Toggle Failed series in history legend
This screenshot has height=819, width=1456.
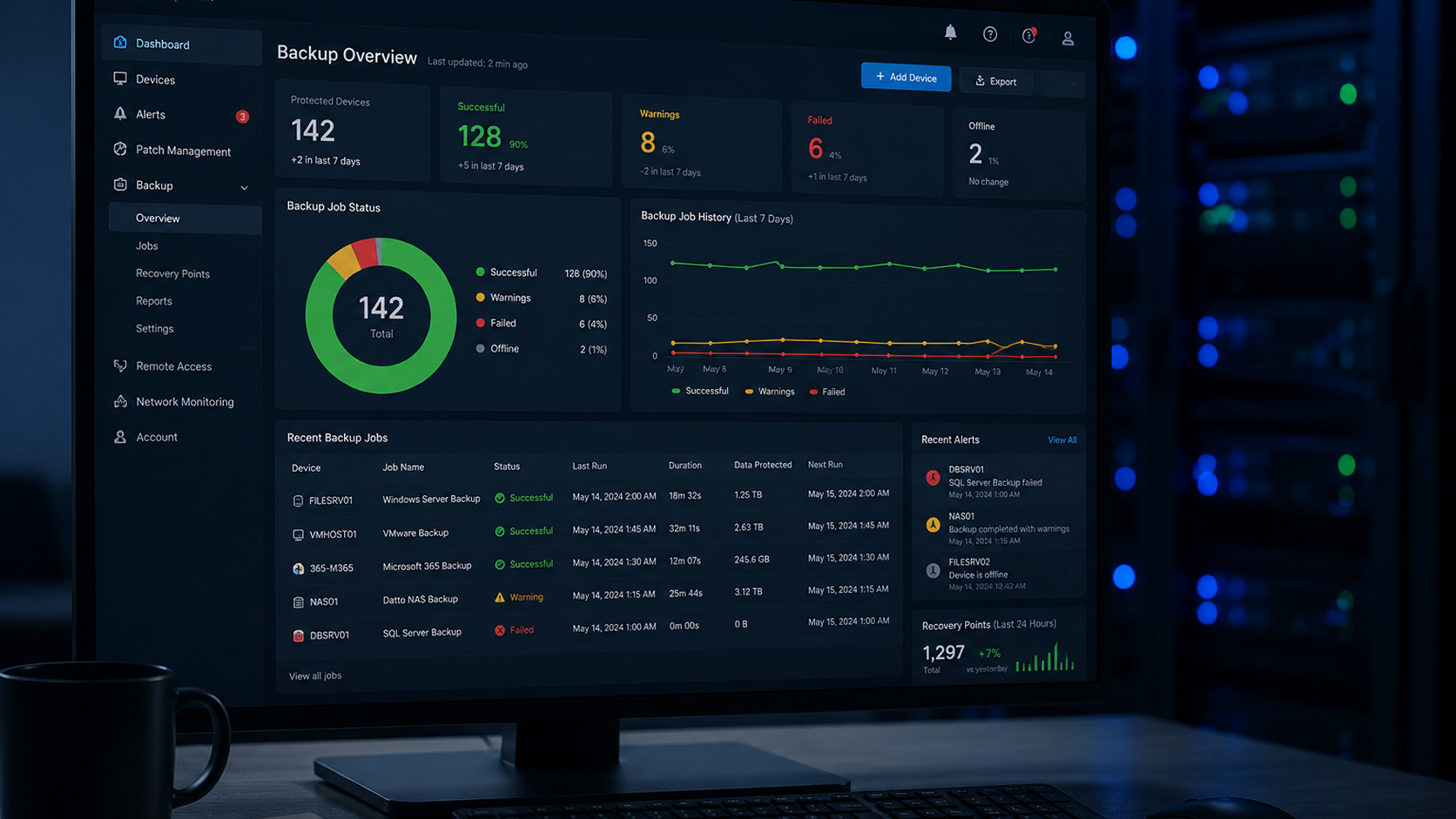coord(827,392)
